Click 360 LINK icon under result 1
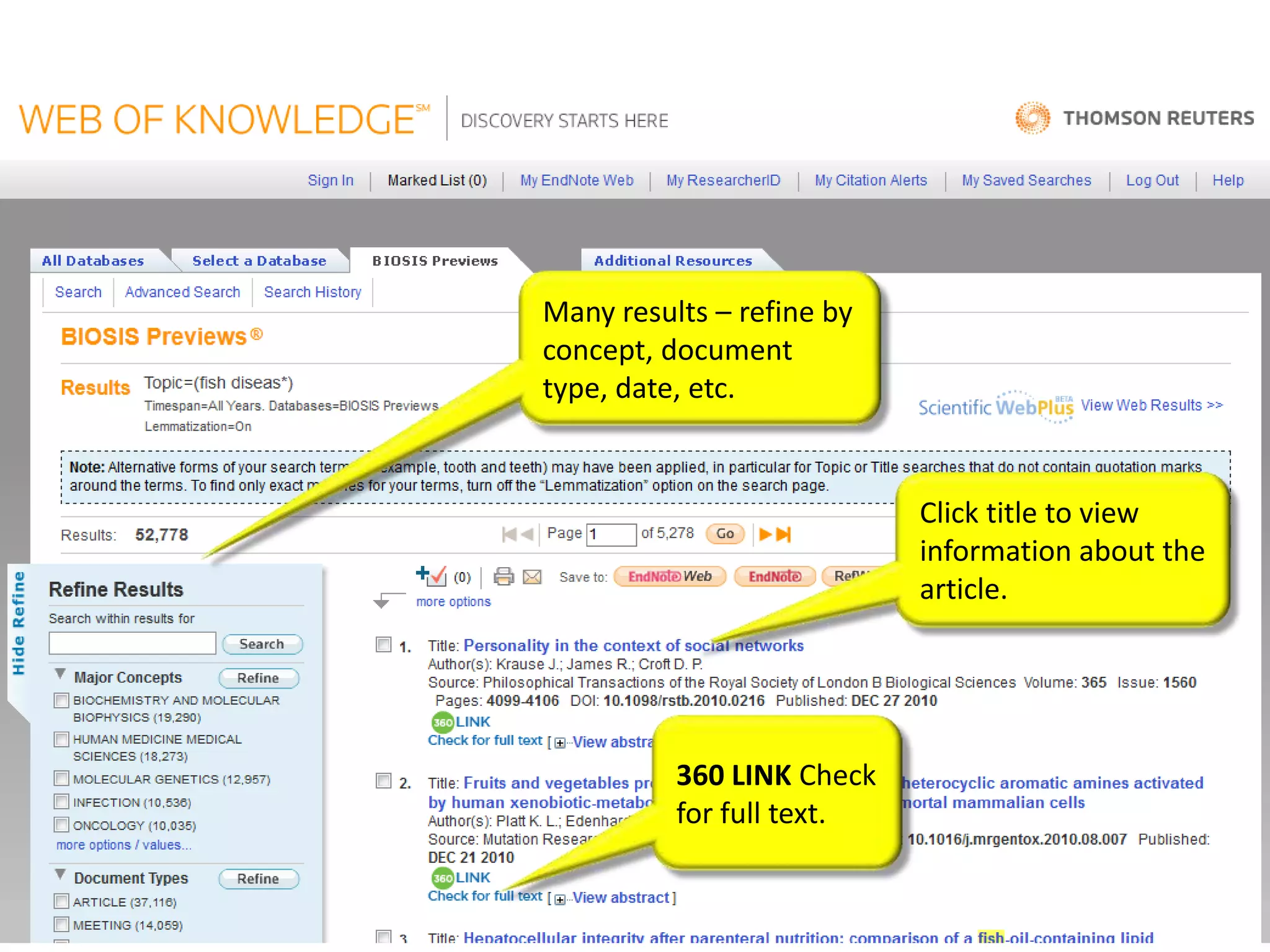Viewport: 1270px width, 952px height. [461, 721]
